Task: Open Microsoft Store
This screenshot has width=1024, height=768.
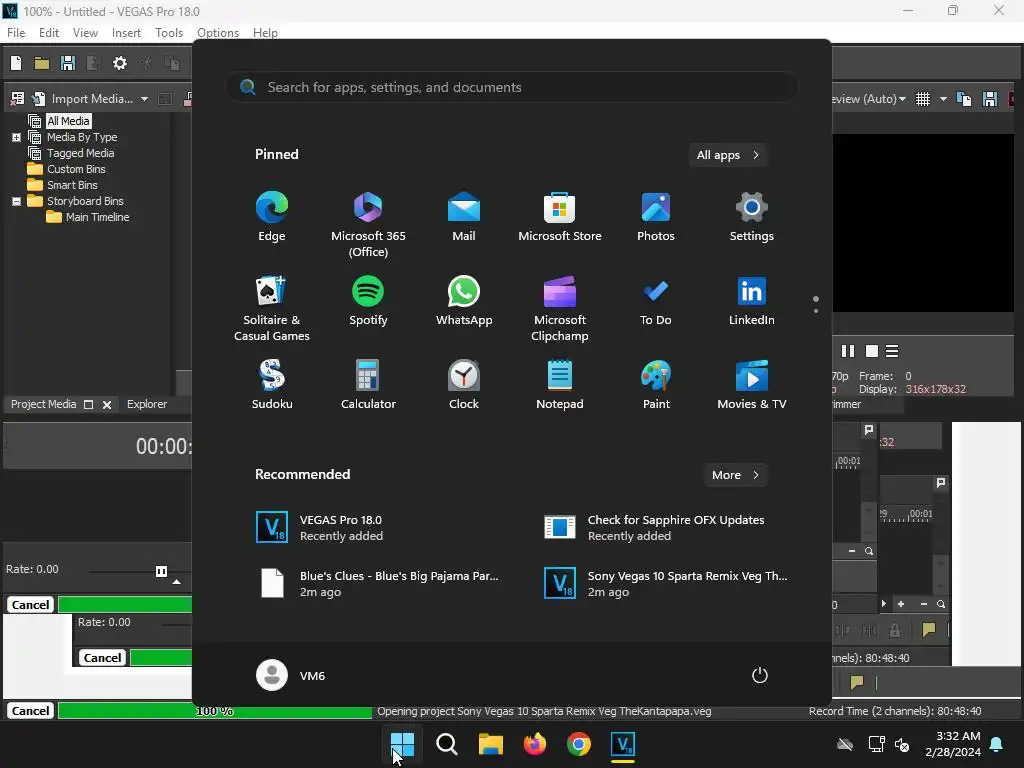Action: (560, 217)
